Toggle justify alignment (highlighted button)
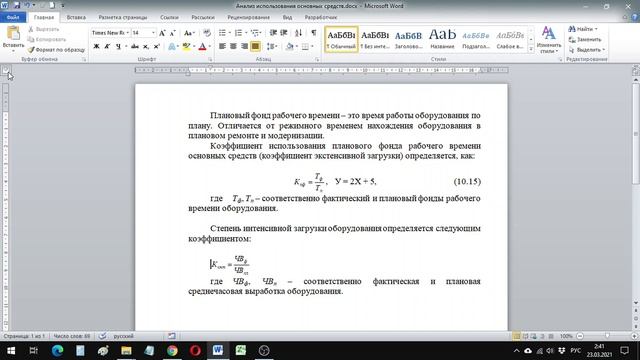The height and width of the screenshot is (360, 640). pos(255,47)
